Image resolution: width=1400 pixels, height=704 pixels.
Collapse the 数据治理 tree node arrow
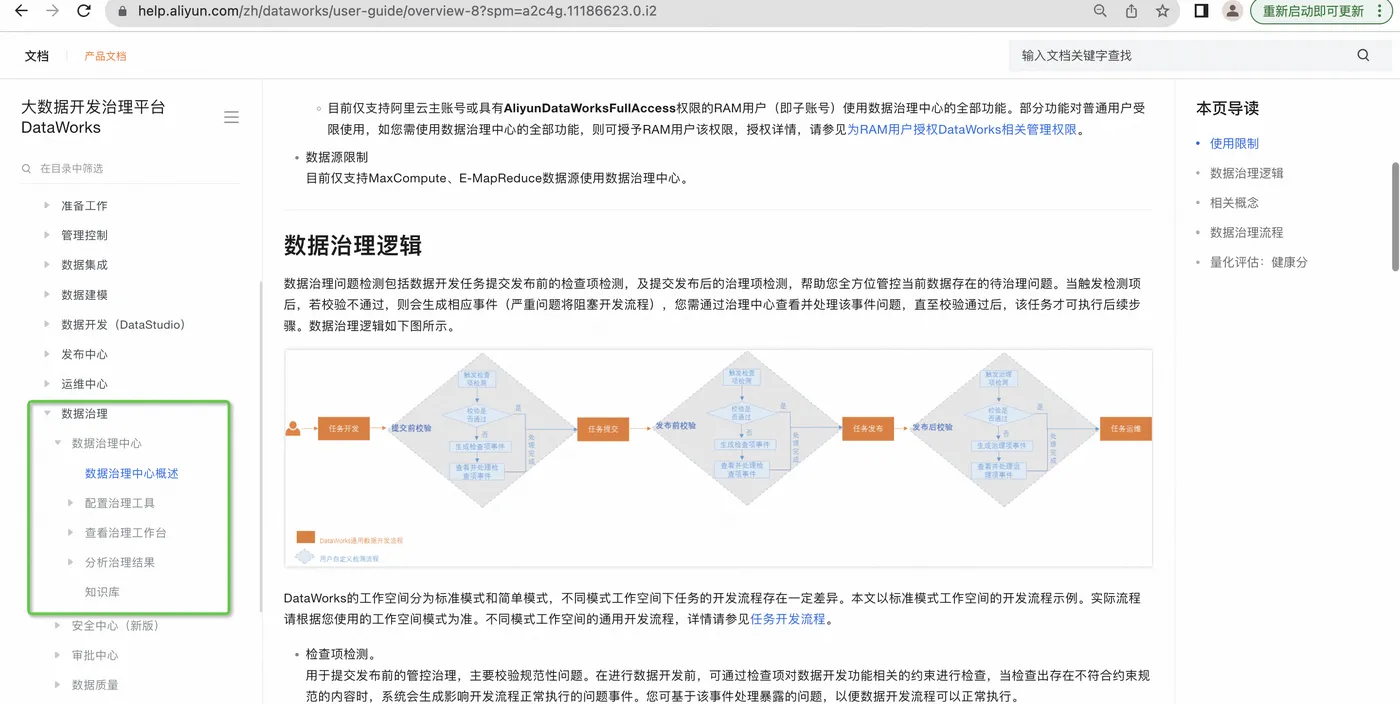pos(47,413)
